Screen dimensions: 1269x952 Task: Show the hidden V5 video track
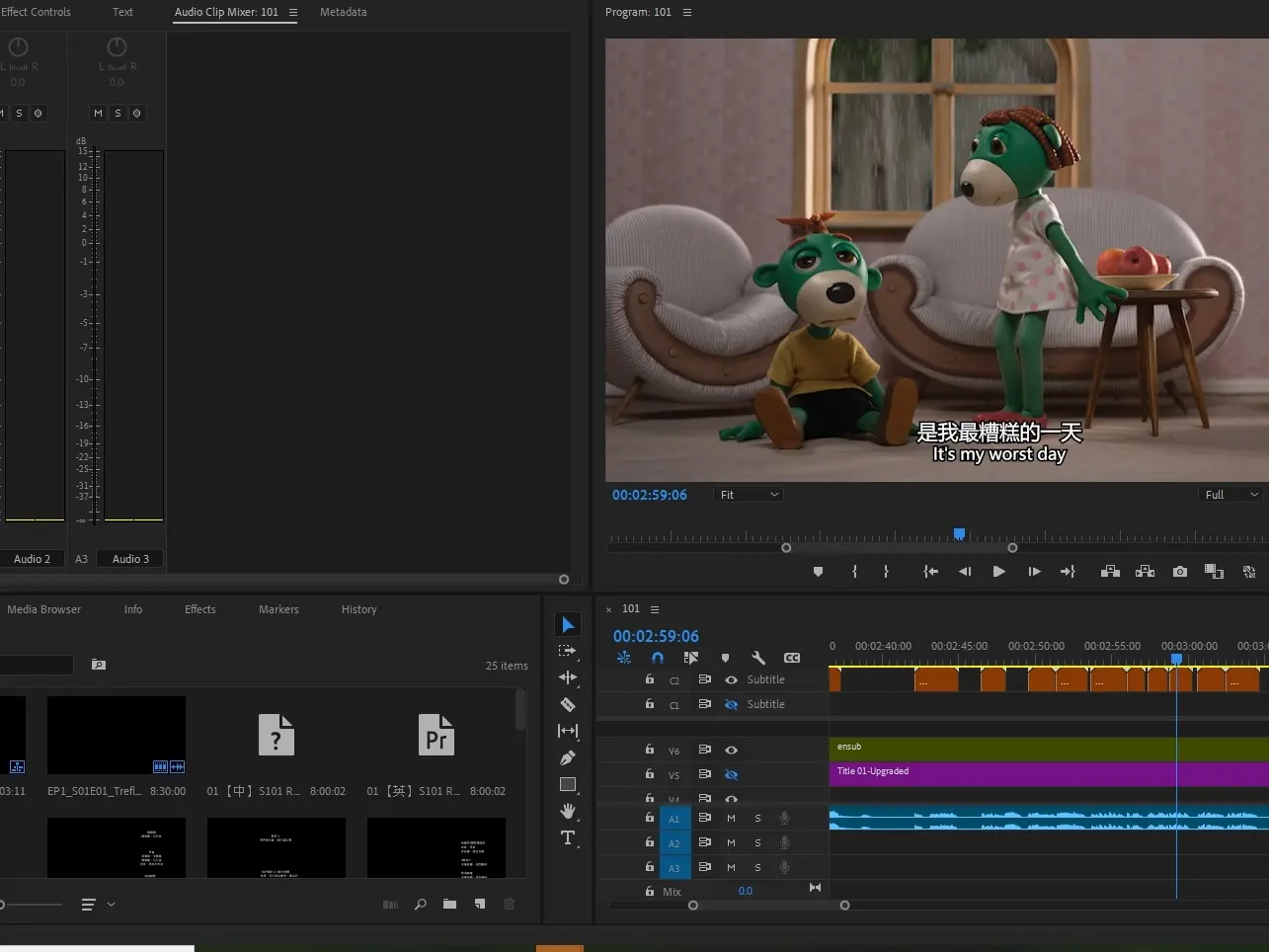731,775
